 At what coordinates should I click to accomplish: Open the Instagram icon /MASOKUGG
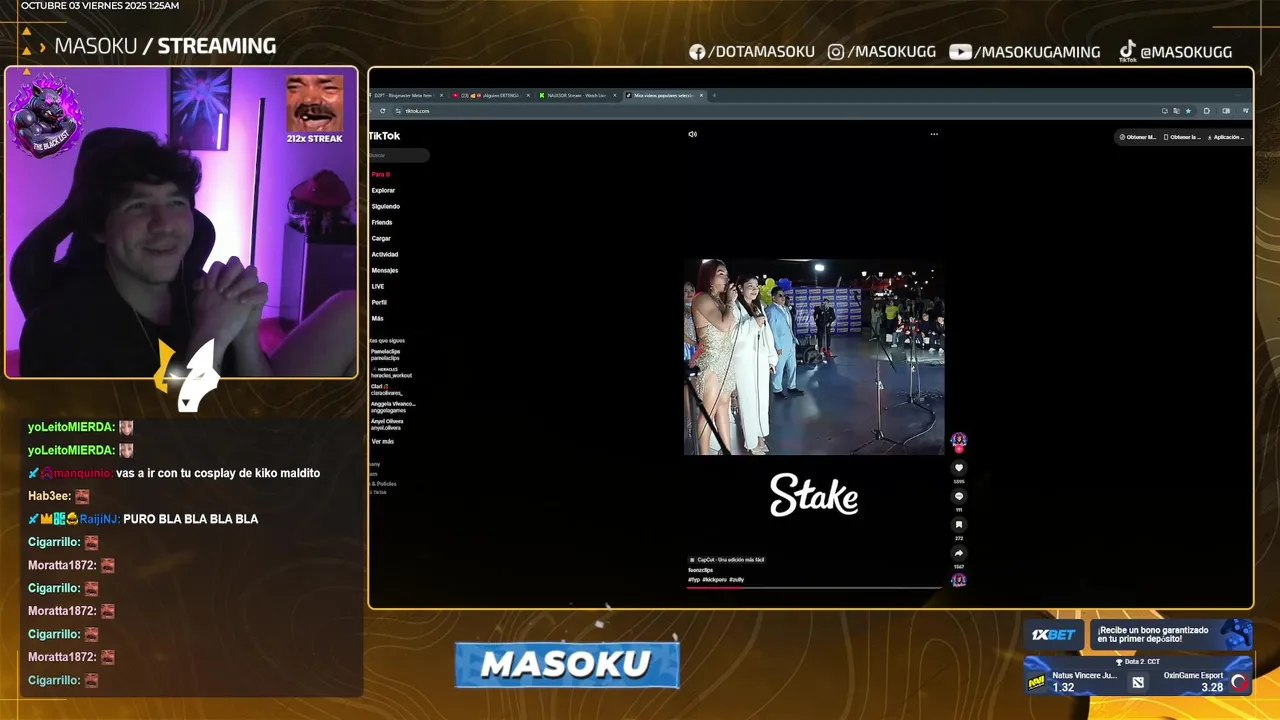pyautogui.click(x=836, y=52)
